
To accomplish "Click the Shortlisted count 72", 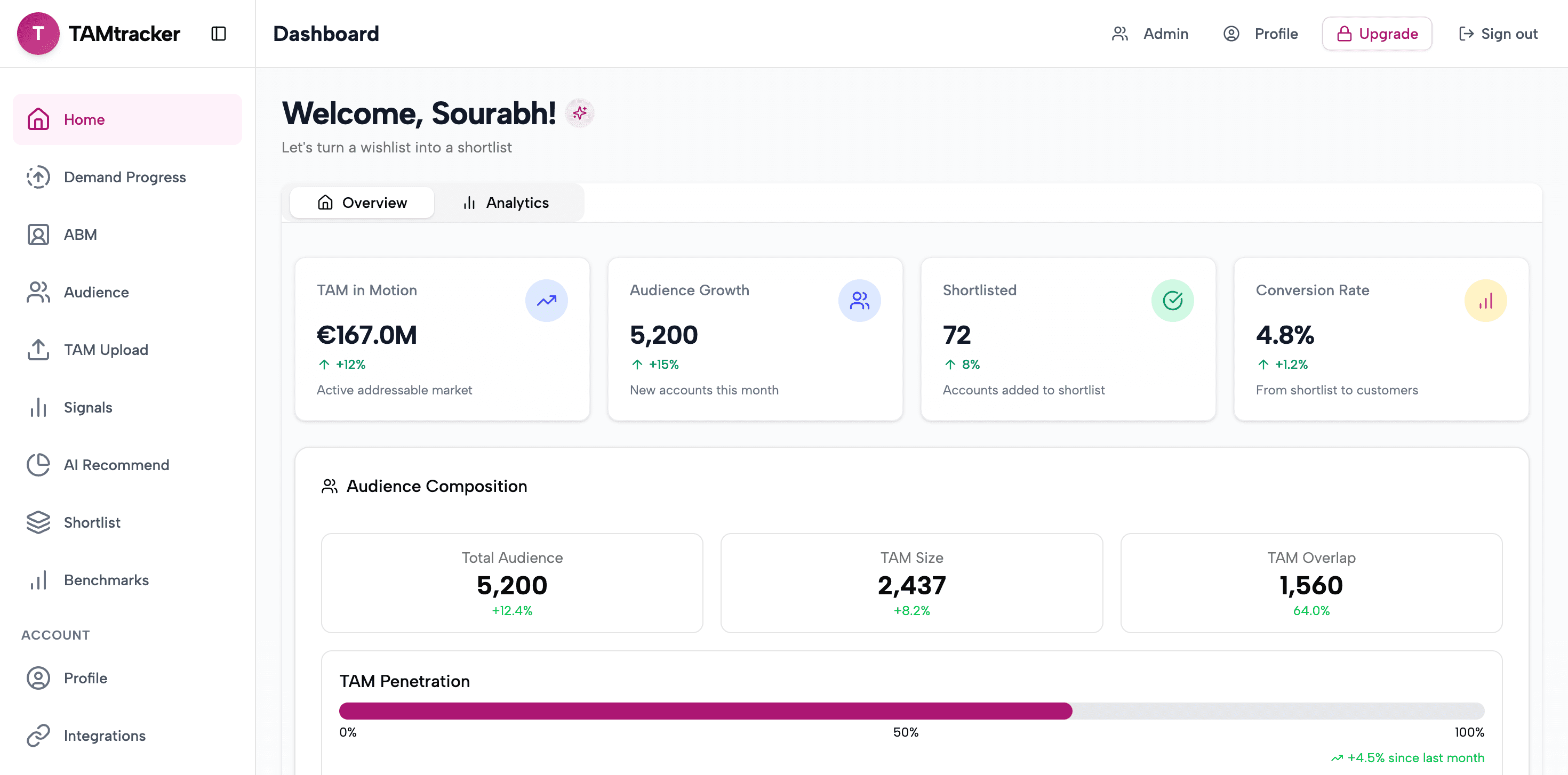I will 957,335.
